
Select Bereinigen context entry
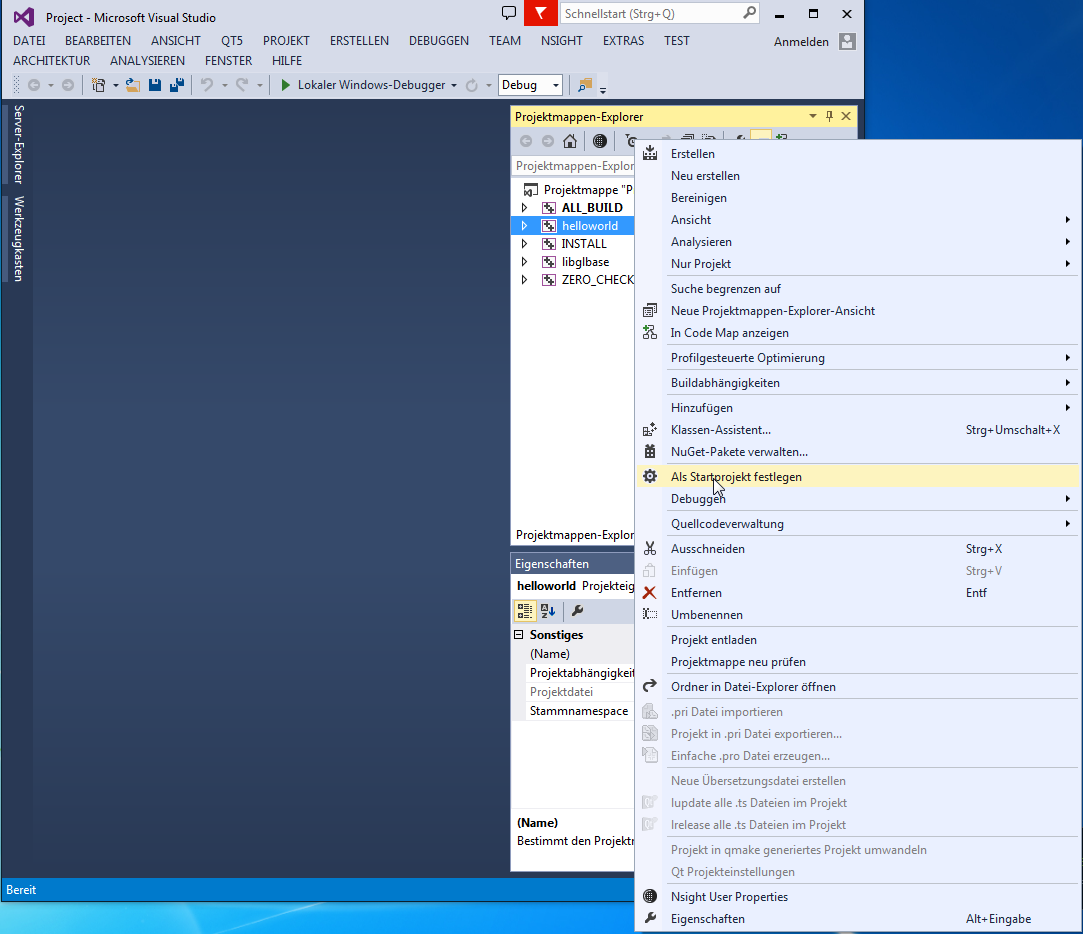[857, 198]
